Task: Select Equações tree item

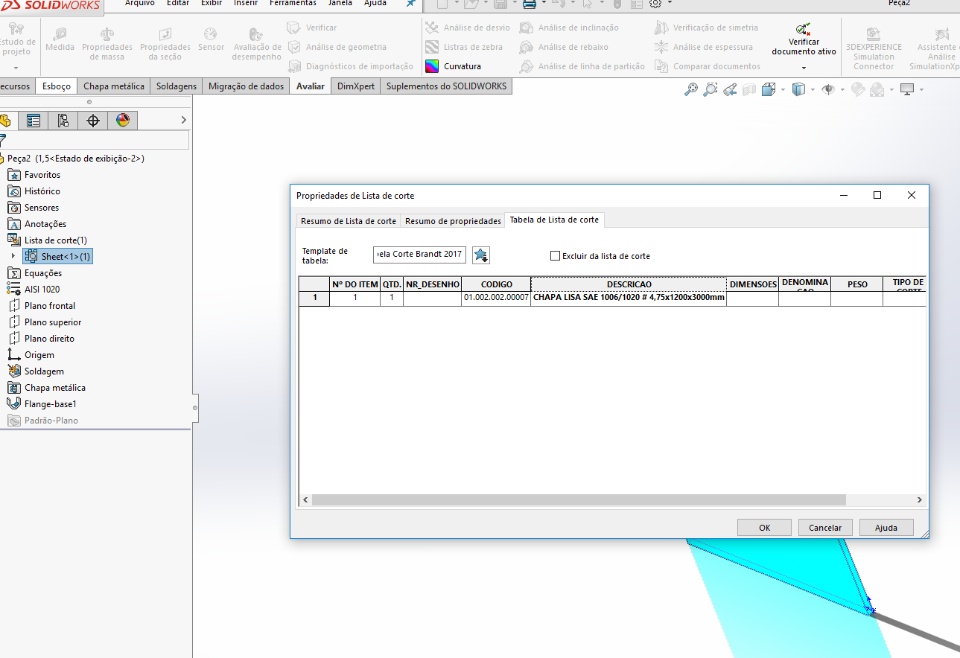Action: pos(35,273)
